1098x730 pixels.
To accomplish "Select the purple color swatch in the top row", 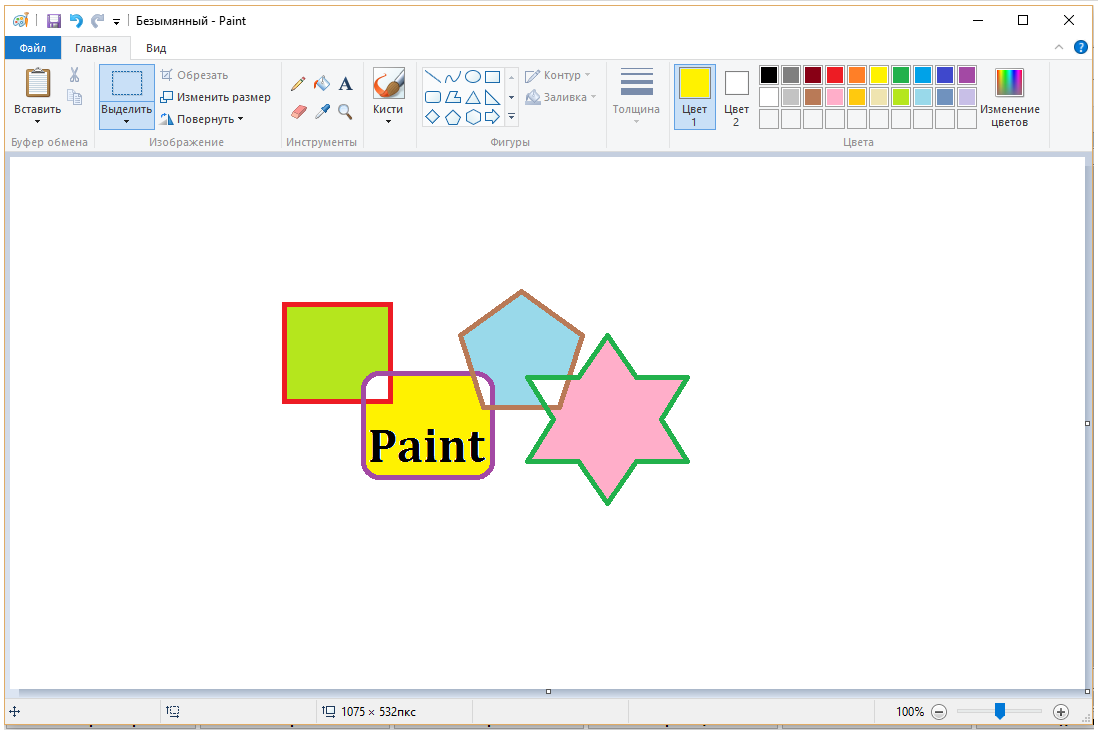I will click(967, 75).
